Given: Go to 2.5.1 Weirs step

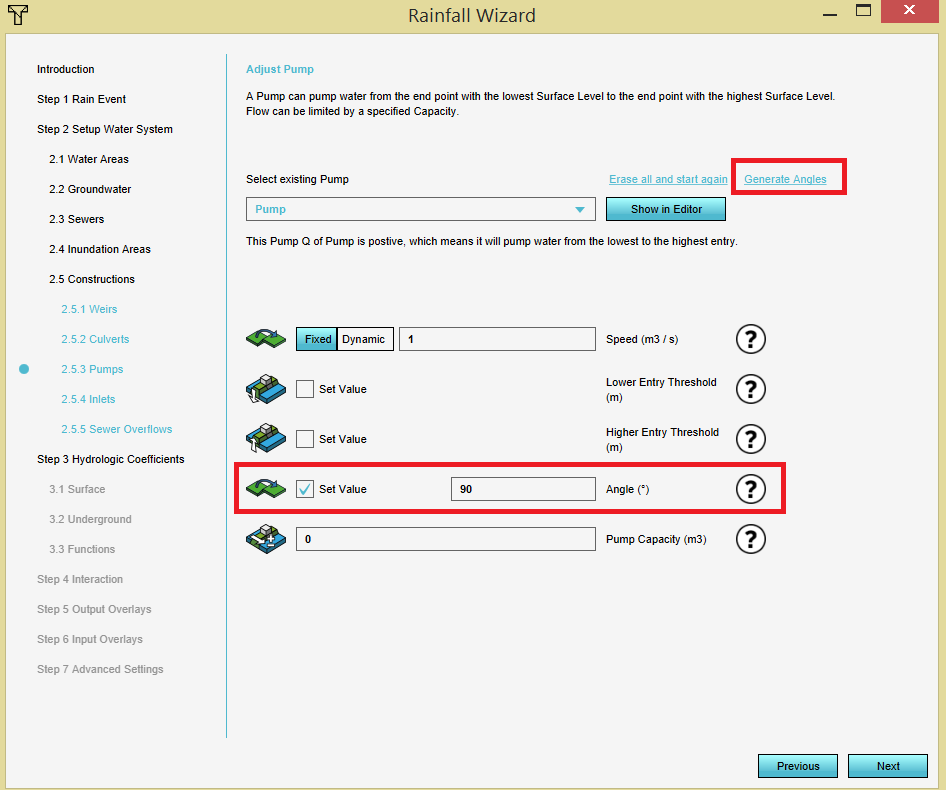Looking at the screenshot, I should tap(89, 309).
